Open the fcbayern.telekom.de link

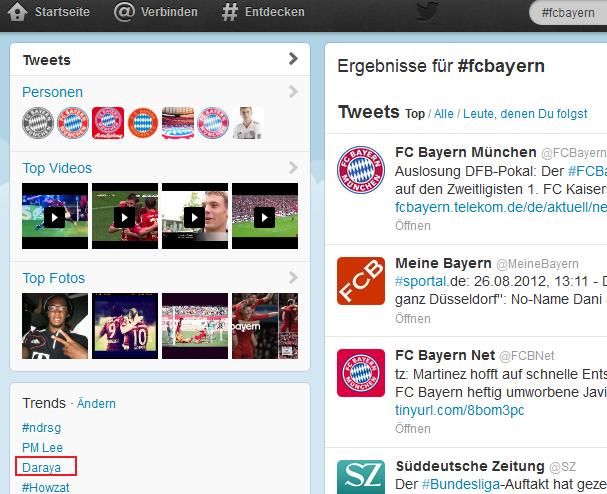pos(501,207)
